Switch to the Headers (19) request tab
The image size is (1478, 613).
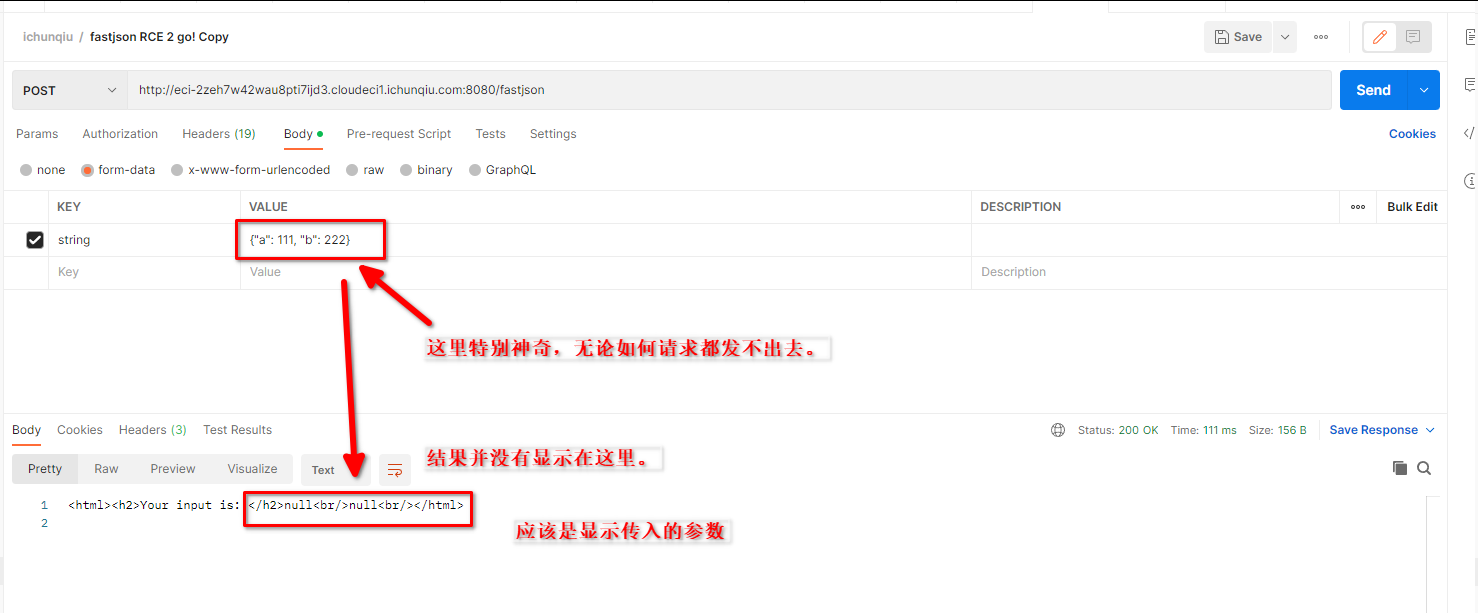(x=218, y=134)
